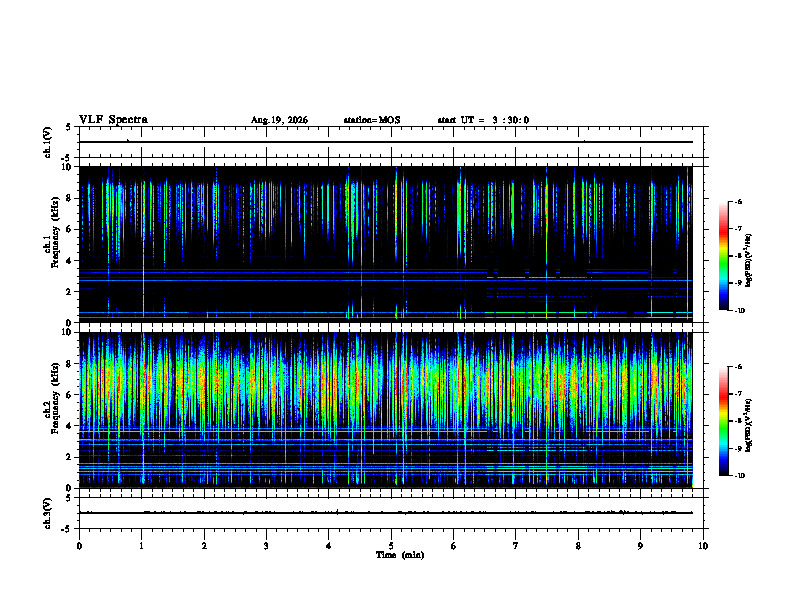Viewport: 792px width, 612px height.
Task: Click the ch.1(V) waveform panel label
Action: [x=47, y=142]
